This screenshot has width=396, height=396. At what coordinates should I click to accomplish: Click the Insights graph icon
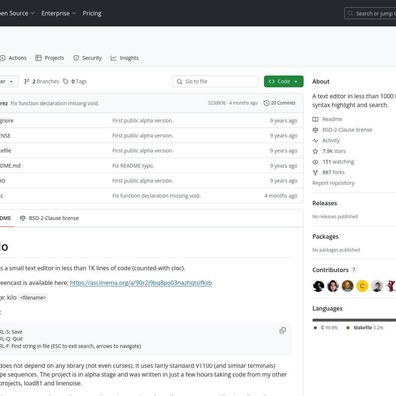(114, 58)
